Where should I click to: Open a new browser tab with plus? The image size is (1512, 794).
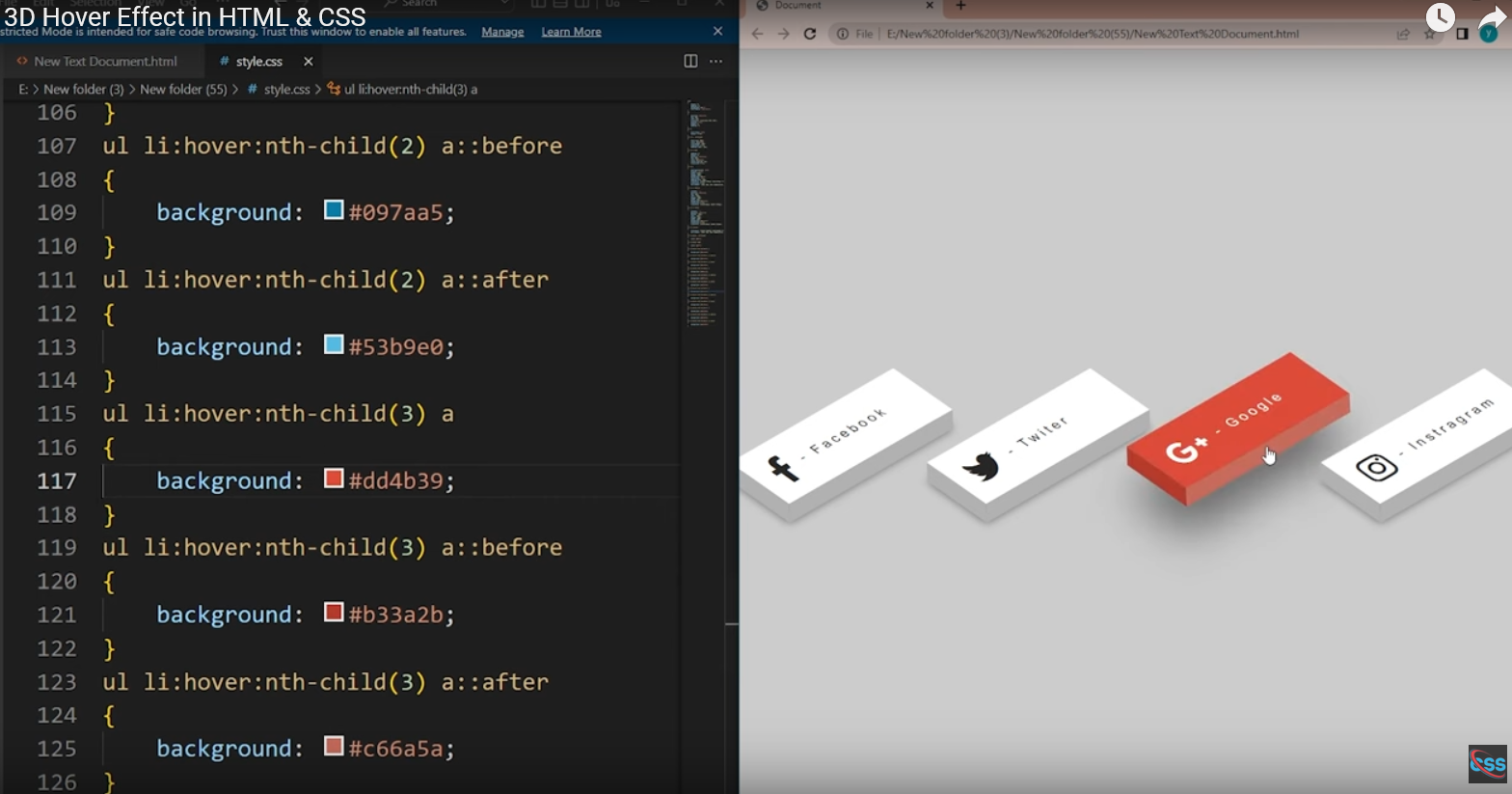click(960, 6)
